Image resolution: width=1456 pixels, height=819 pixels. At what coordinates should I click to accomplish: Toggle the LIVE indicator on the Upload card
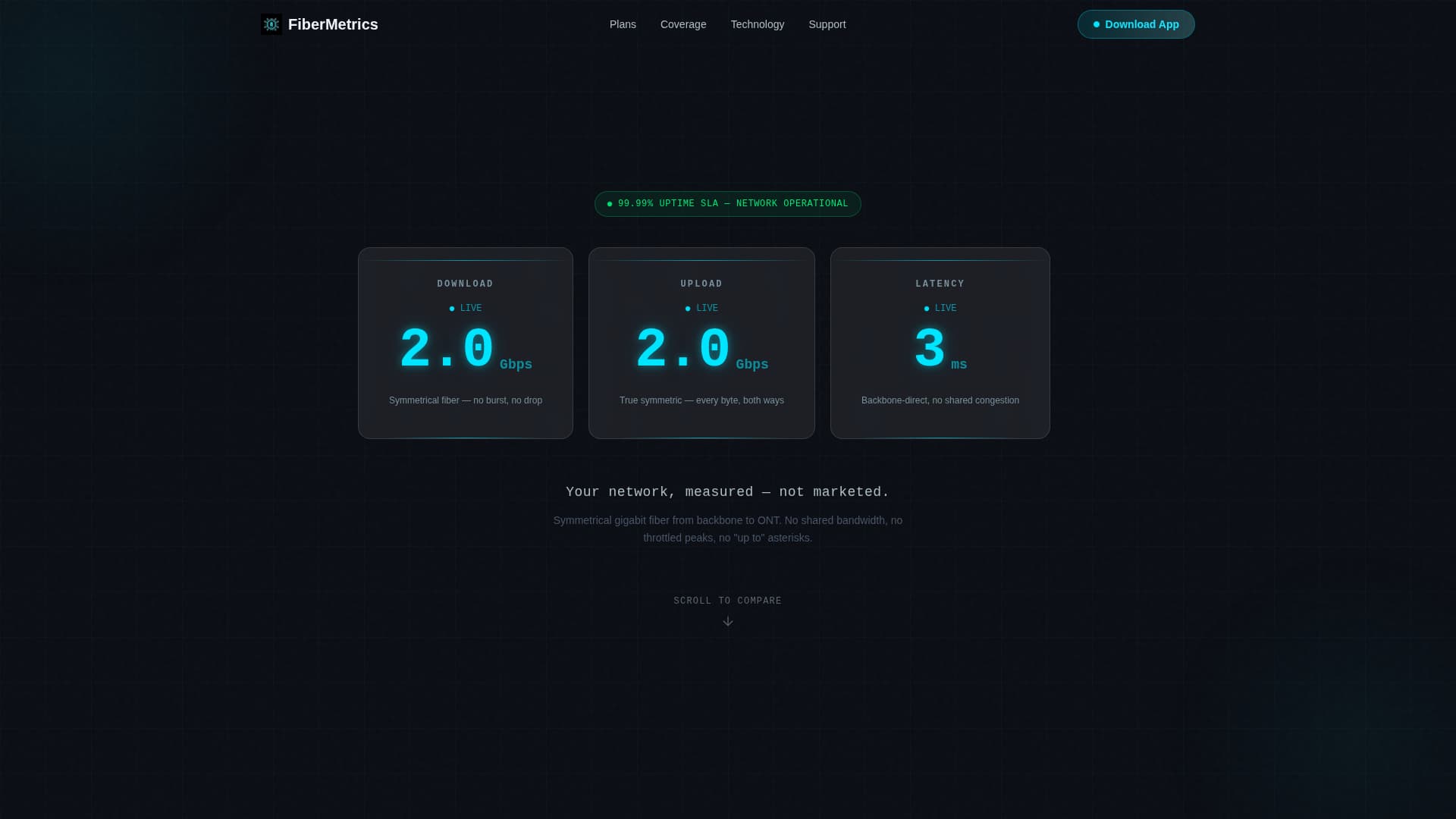coord(701,308)
